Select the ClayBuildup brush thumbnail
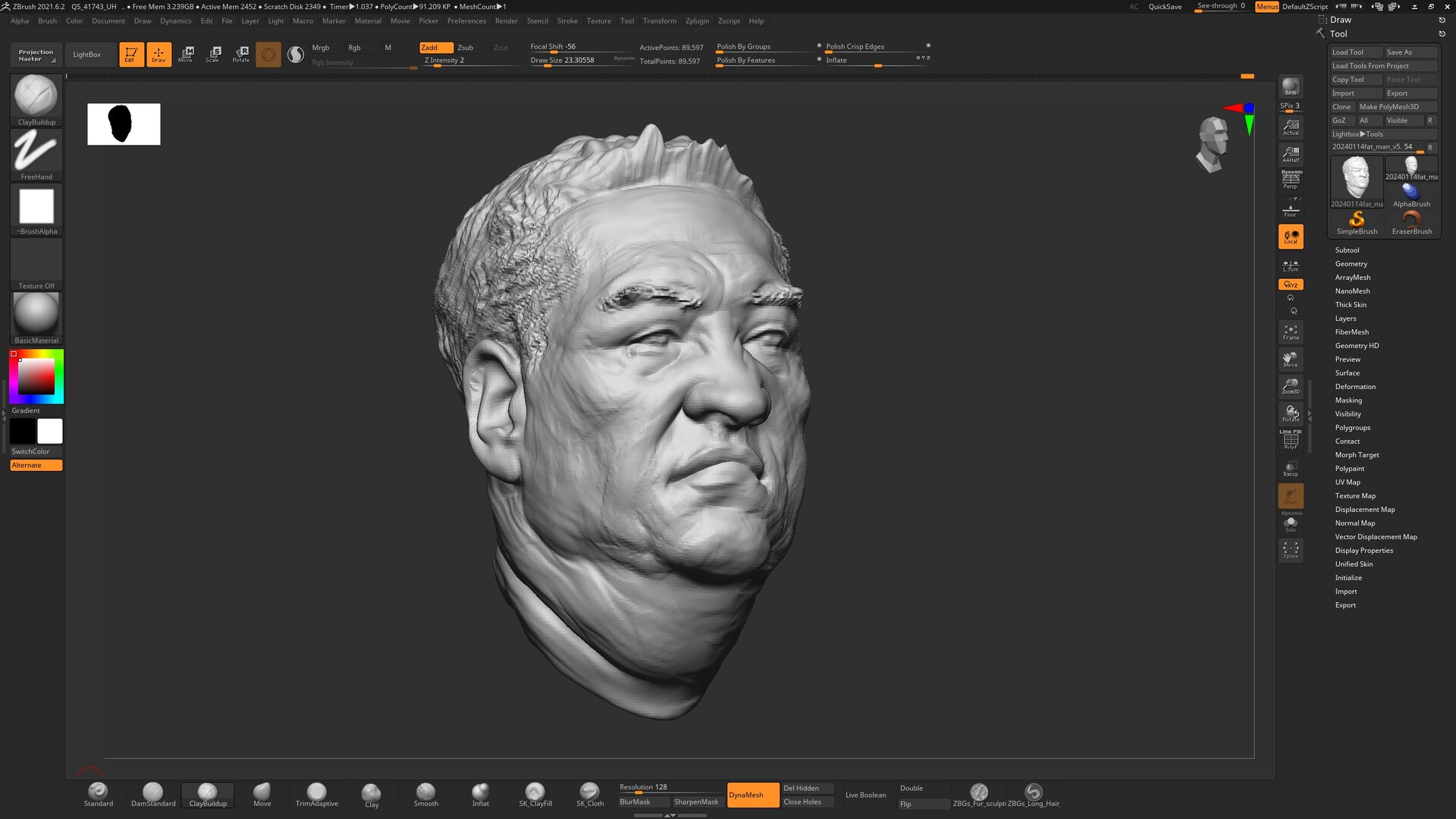Image resolution: width=1456 pixels, height=819 pixels. click(x=36, y=97)
